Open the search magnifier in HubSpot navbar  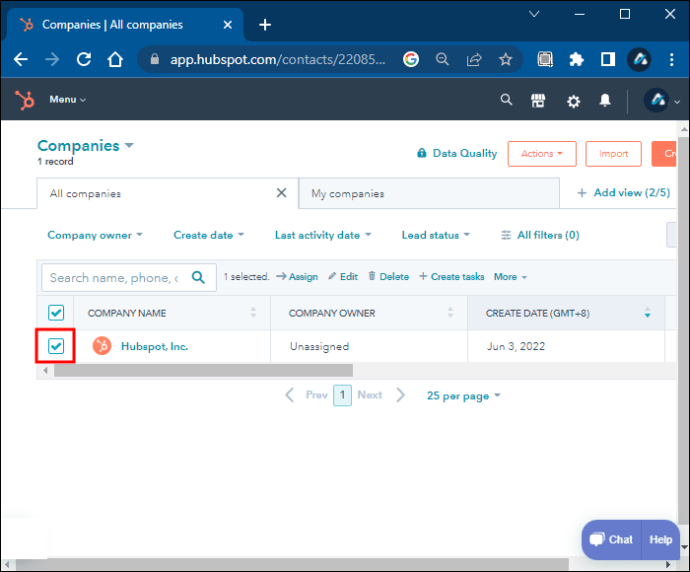click(506, 100)
